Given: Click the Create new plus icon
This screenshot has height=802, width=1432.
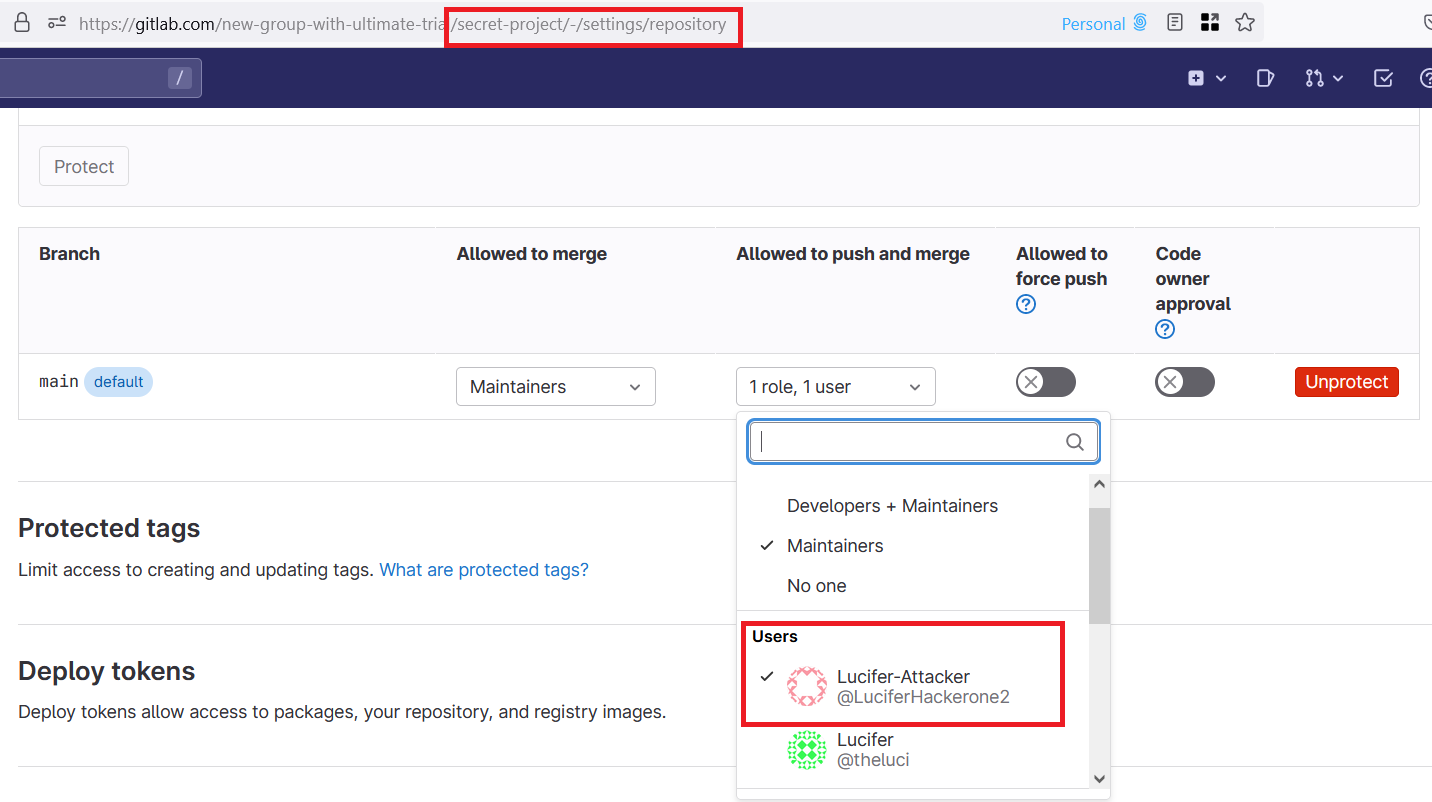Looking at the screenshot, I should pyautogui.click(x=1205, y=78).
